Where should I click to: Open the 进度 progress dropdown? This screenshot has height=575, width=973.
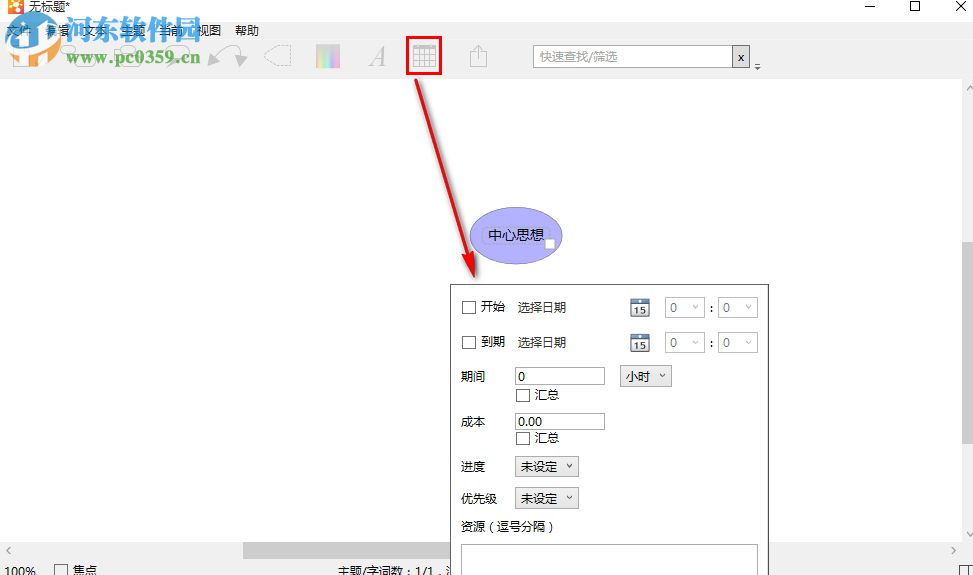(547, 466)
